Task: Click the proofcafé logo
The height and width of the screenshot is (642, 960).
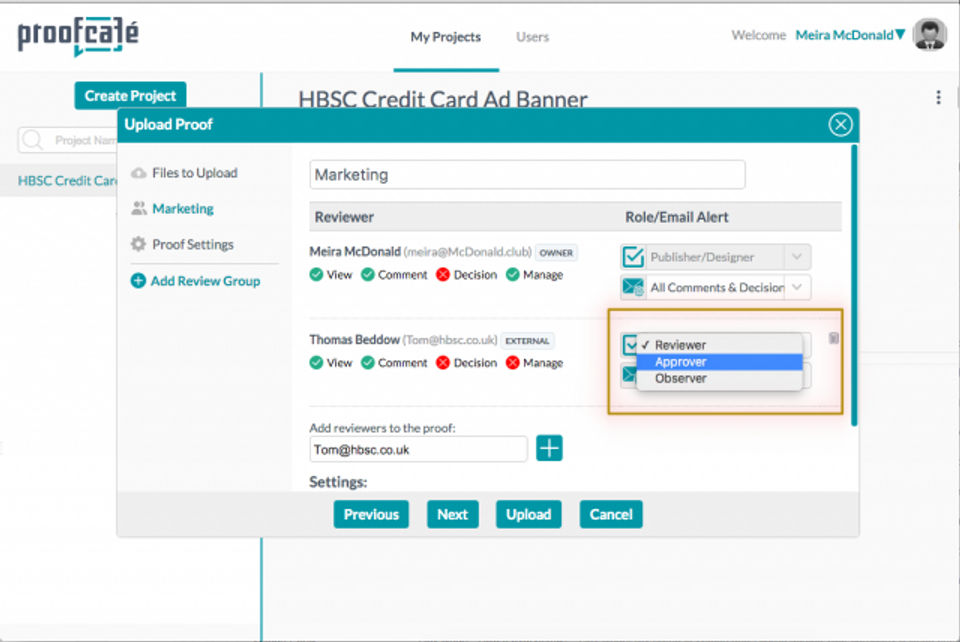Action: pos(78,36)
